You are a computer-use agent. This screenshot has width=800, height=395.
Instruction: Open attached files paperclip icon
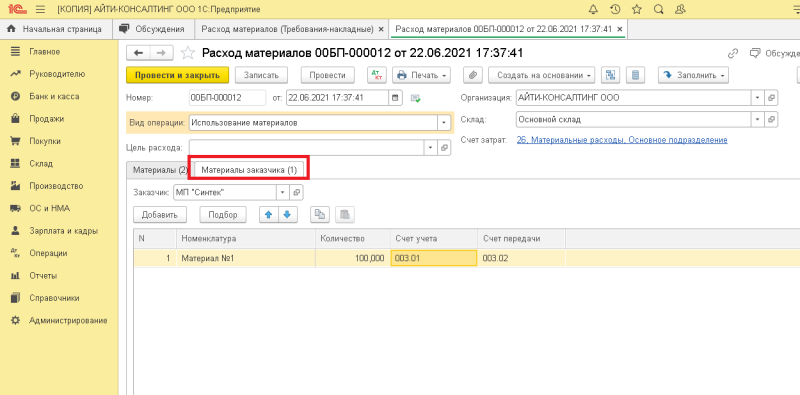[x=473, y=75]
